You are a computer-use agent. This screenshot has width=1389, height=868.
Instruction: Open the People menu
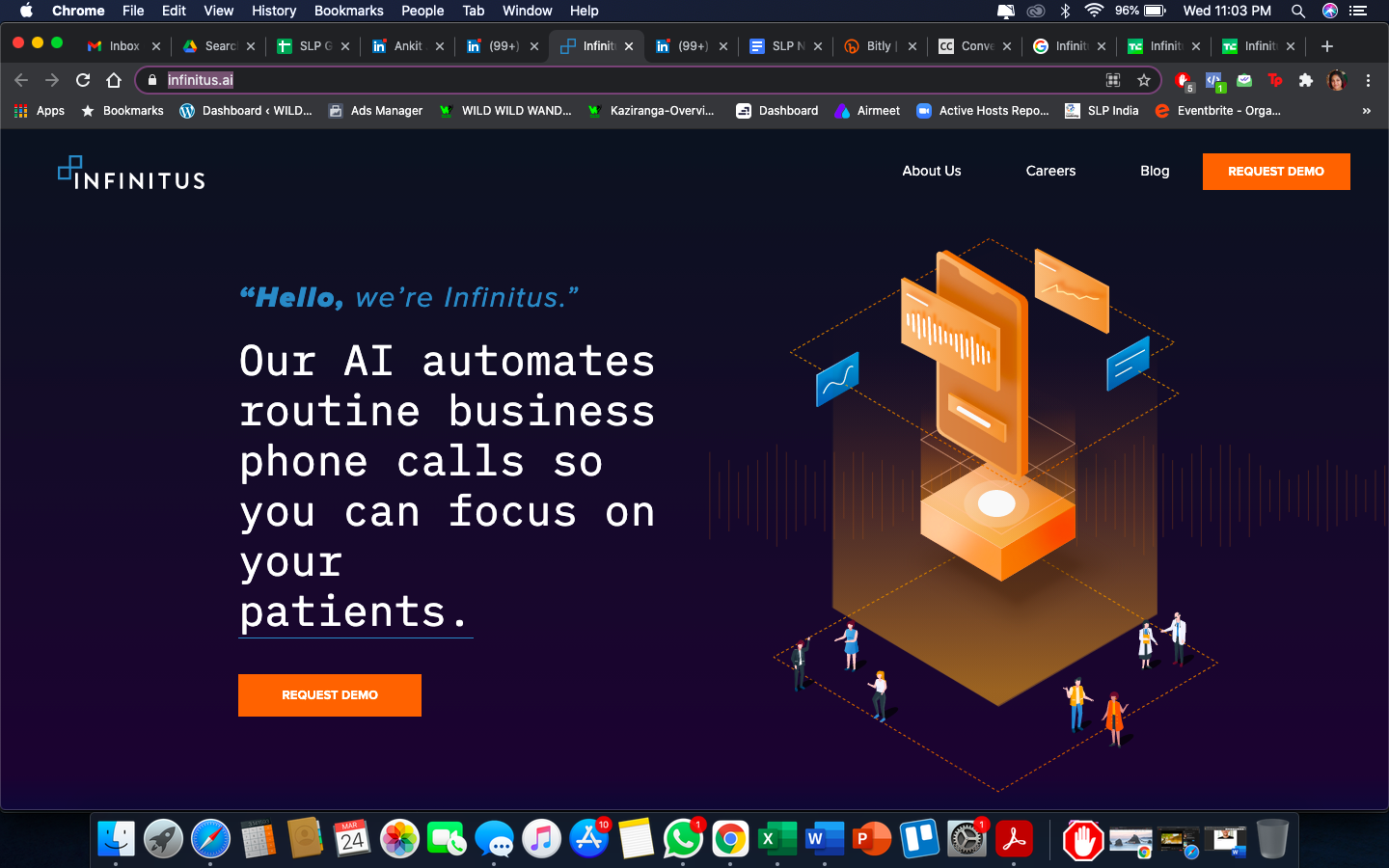(422, 11)
